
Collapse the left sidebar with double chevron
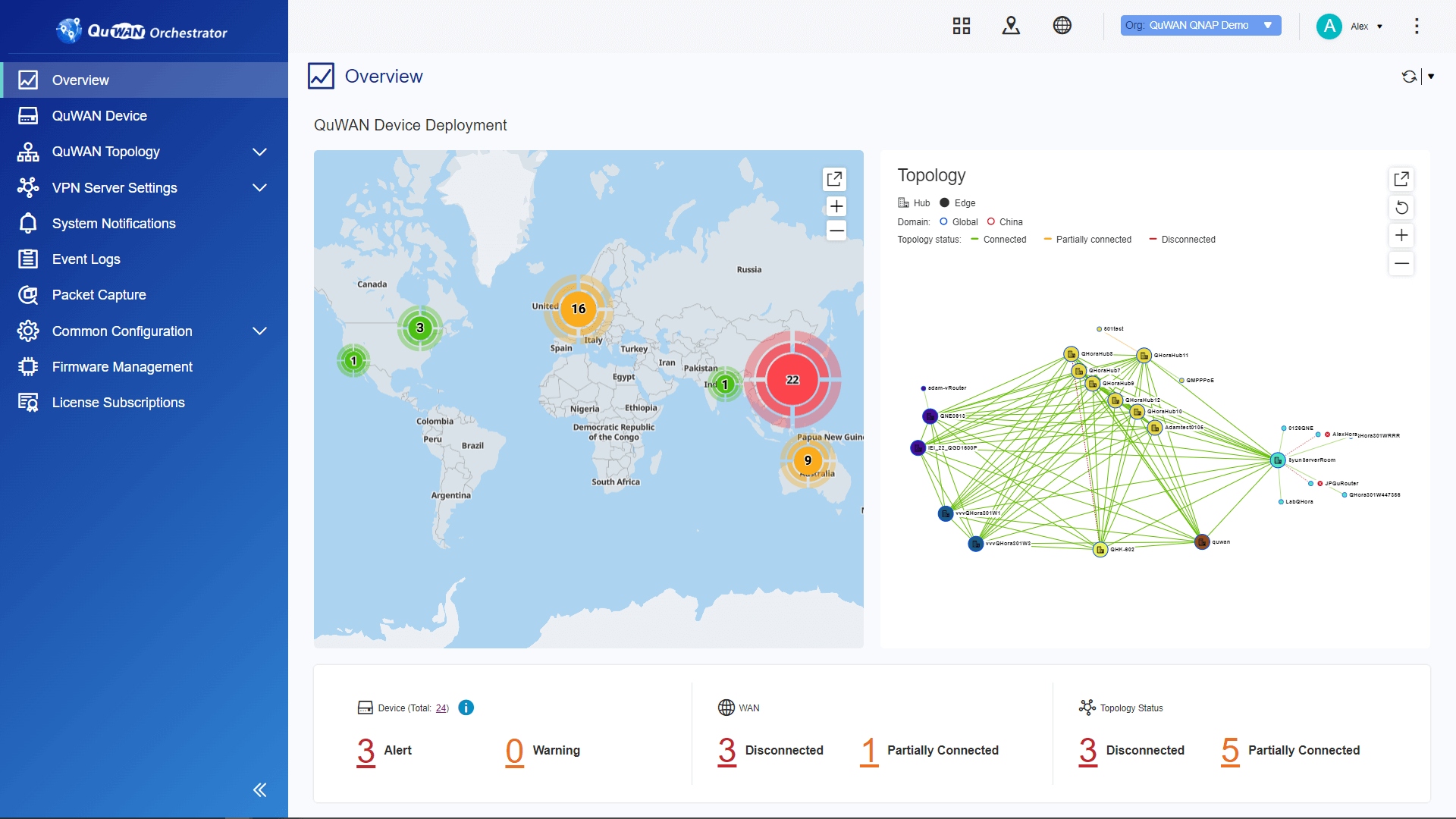(259, 790)
